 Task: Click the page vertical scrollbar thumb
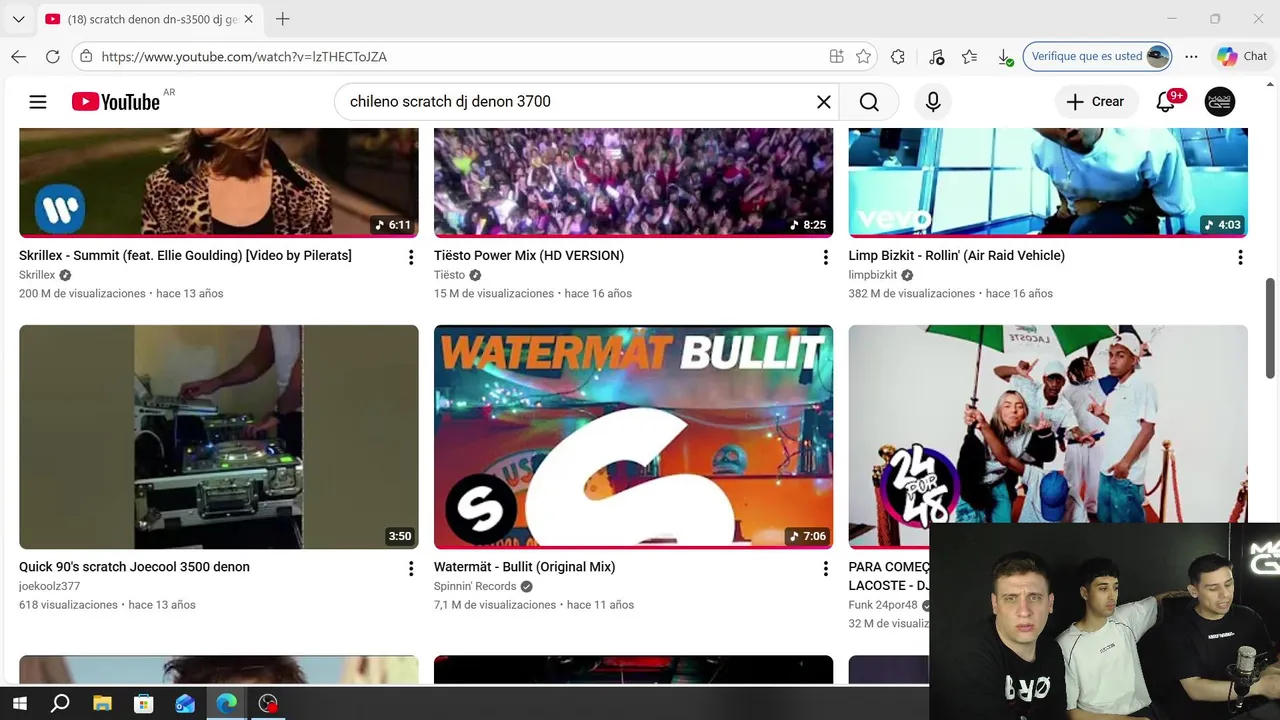point(1271,328)
